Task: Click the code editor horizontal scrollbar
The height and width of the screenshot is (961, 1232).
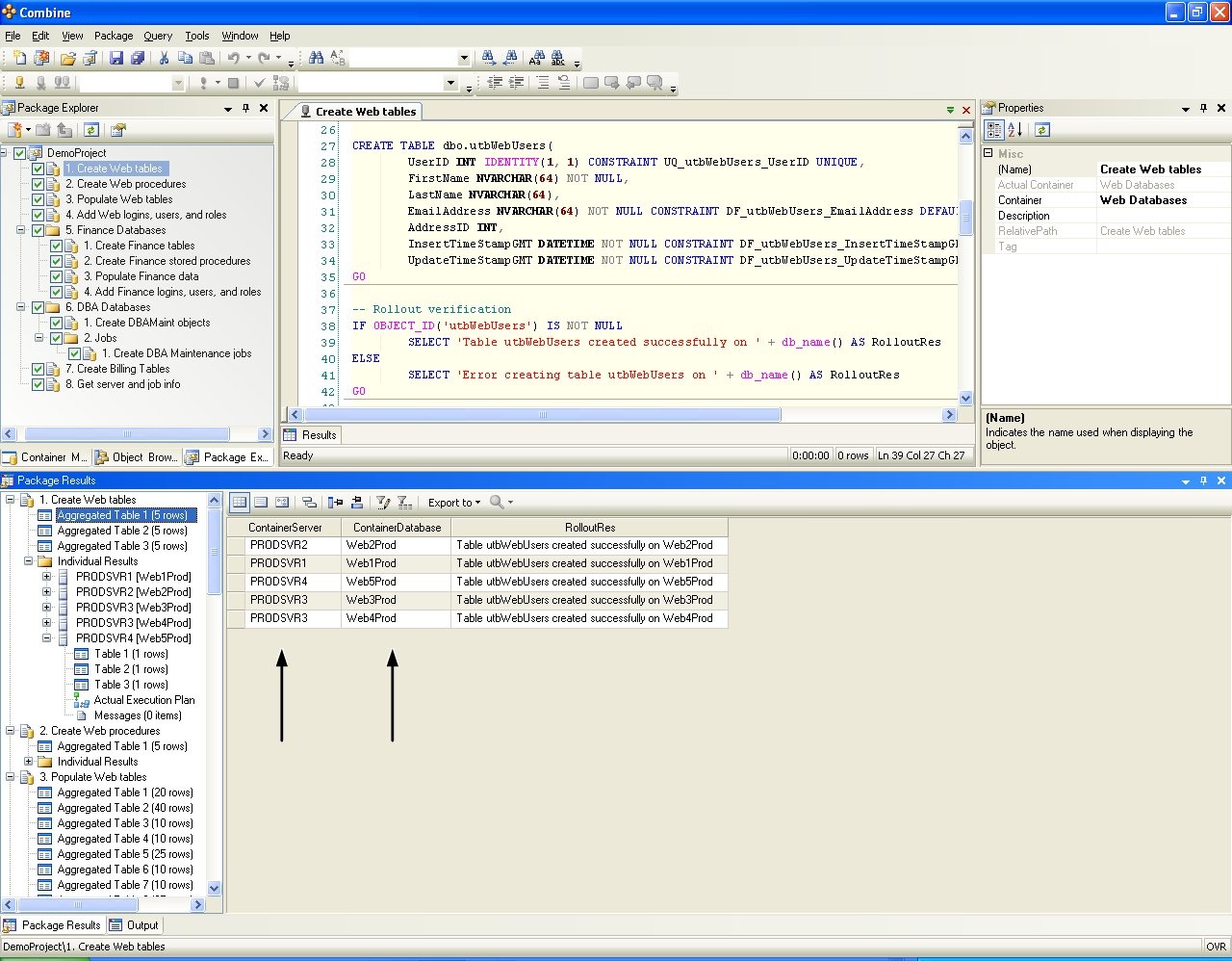Action: click(543, 415)
